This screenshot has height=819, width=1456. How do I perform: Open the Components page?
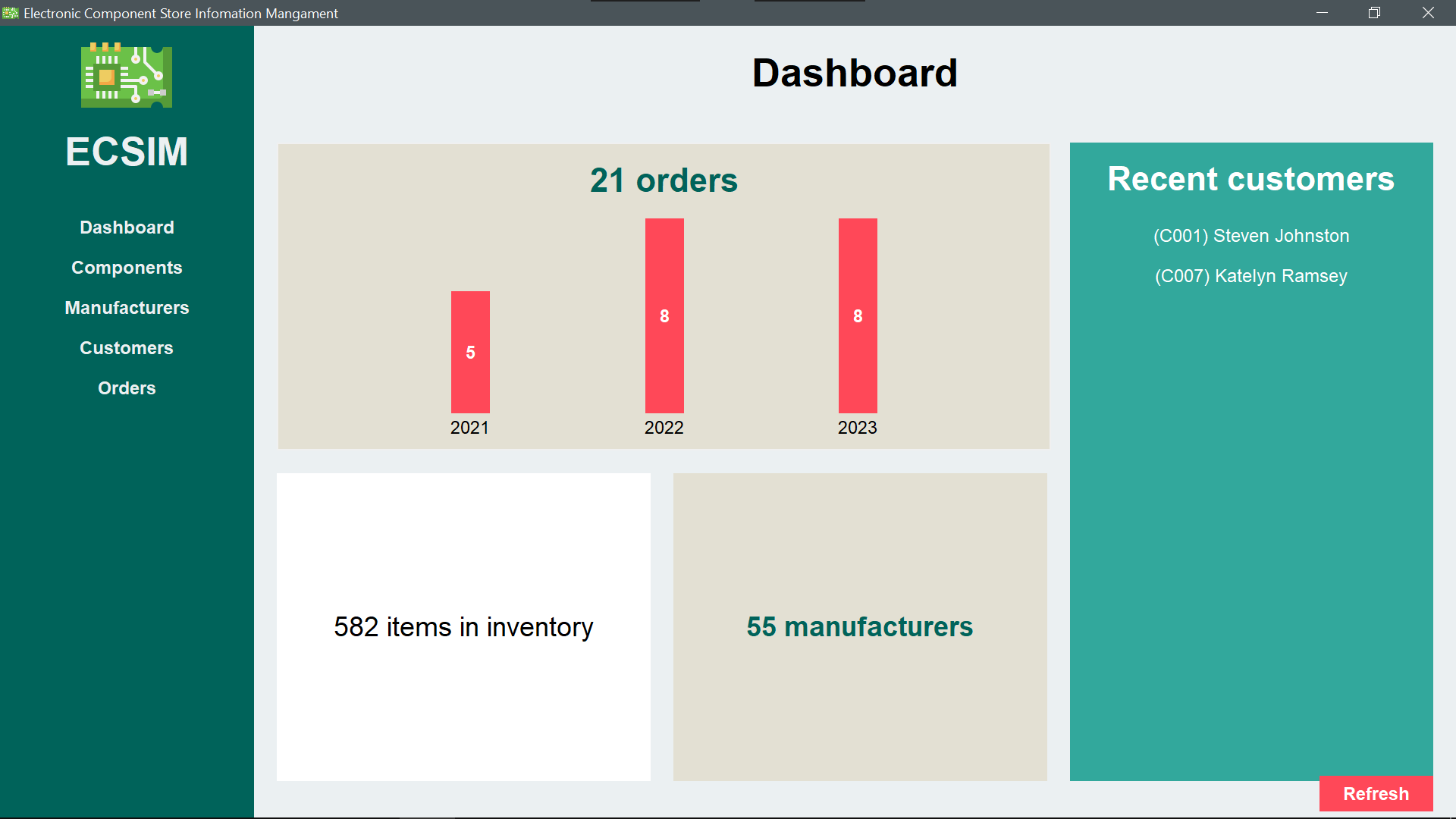click(x=127, y=268)
